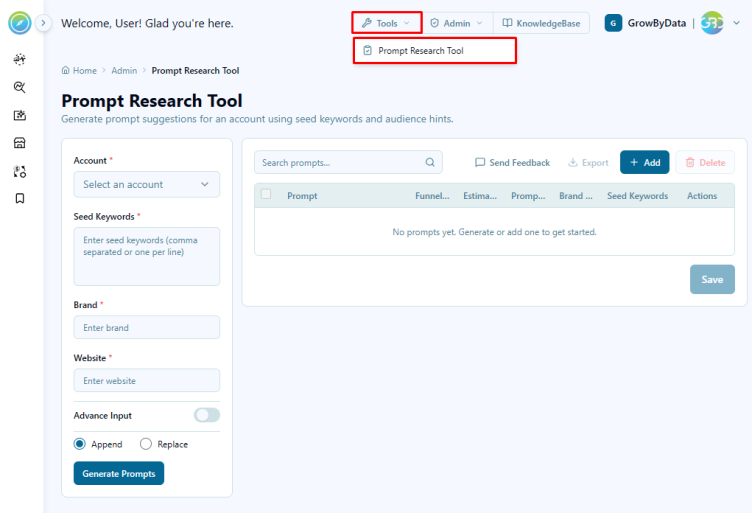Image resolution: width=752 pixels, height=513 pixels.
Task: Open the Select an account dropdown
Action: tap(147, 185)
